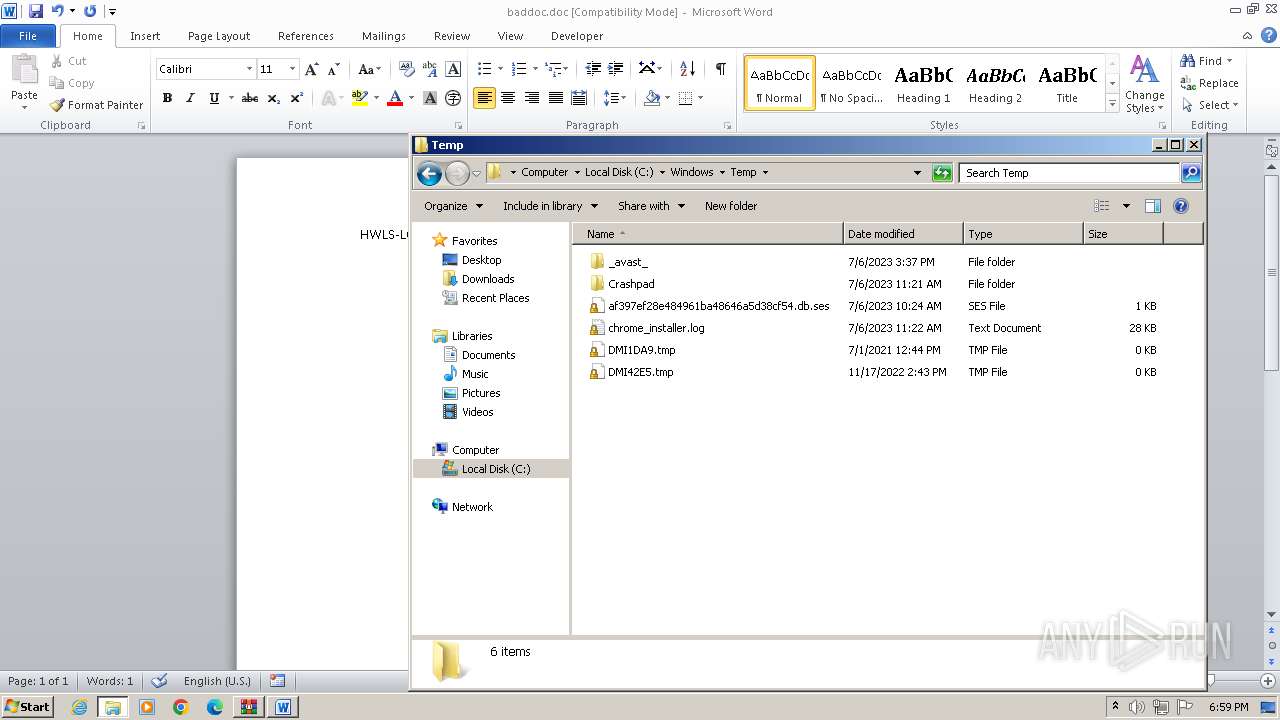Click the Windows Start button
Viewport: 1280px width, 720px height.
[27, 707]
